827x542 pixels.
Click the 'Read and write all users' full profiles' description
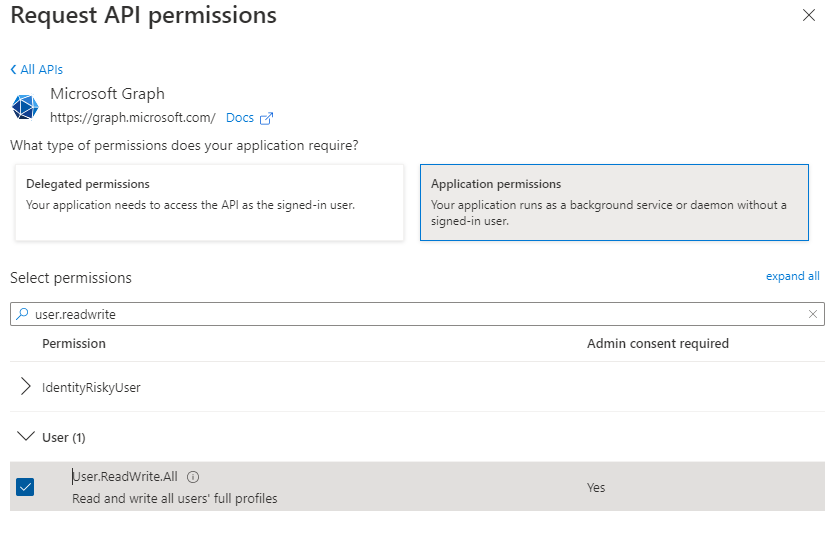pyautogui.click(x=175, y=498)
